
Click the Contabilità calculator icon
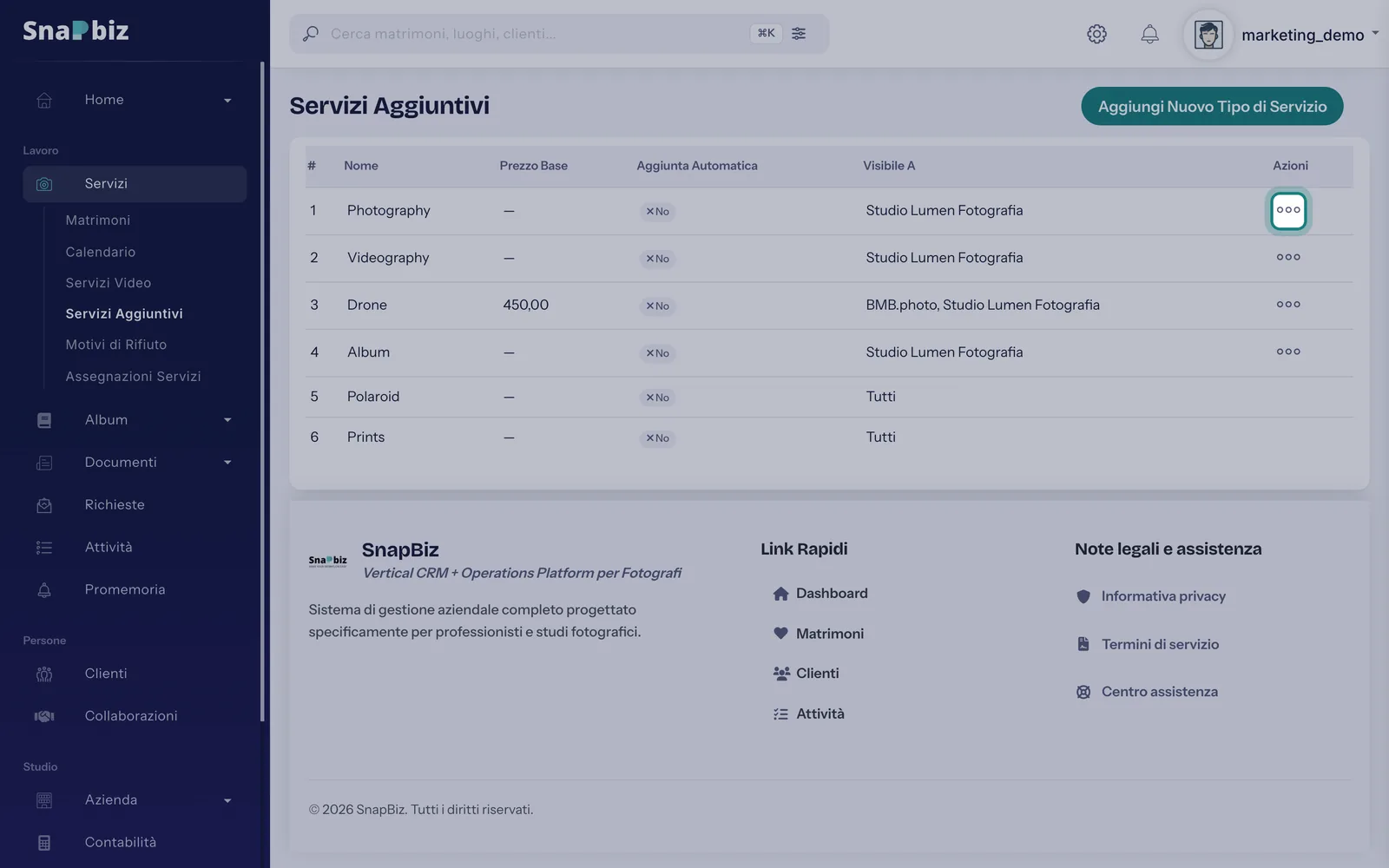click(44, 843)
